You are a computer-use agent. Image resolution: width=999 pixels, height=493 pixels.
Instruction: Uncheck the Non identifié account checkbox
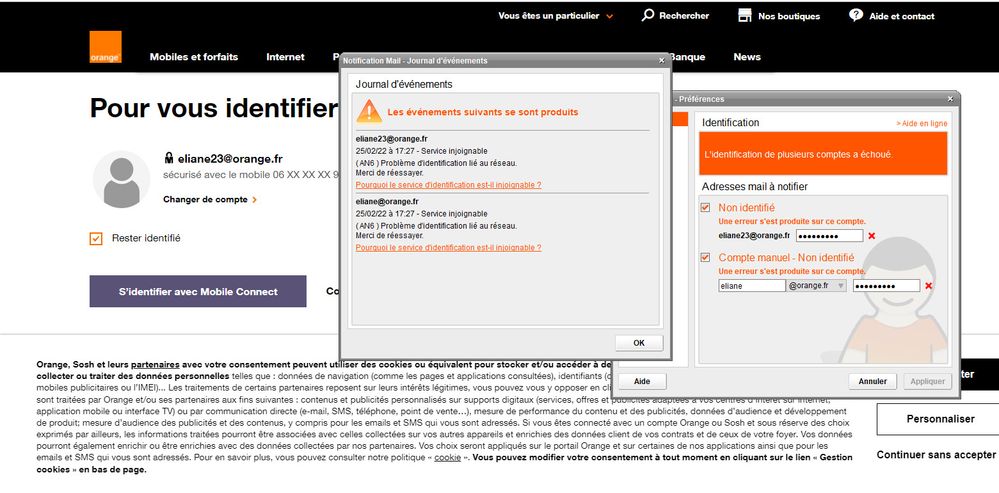click(705, 208)
